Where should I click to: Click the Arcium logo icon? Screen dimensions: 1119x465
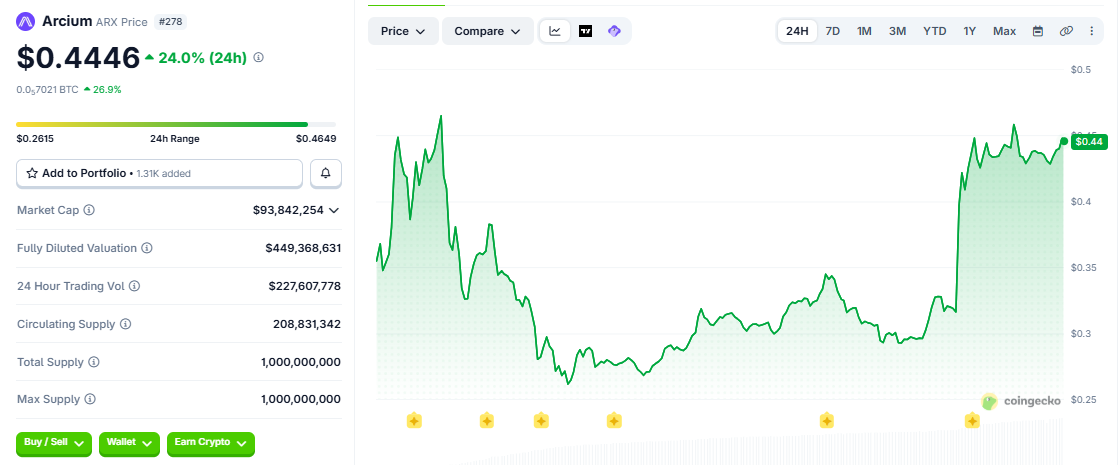(x=26, y=21)
